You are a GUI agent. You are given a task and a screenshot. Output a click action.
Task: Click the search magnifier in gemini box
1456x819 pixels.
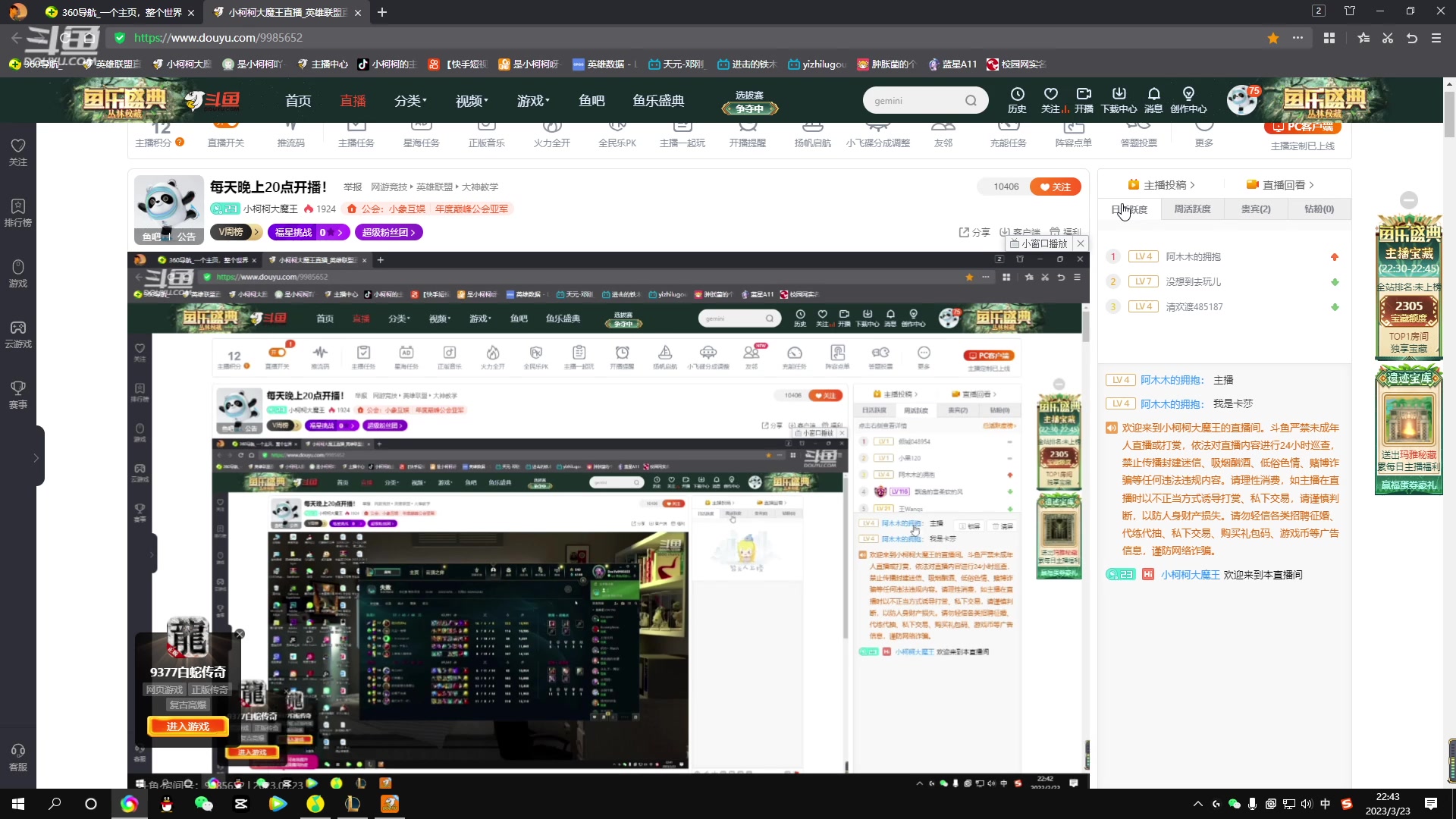971,101
